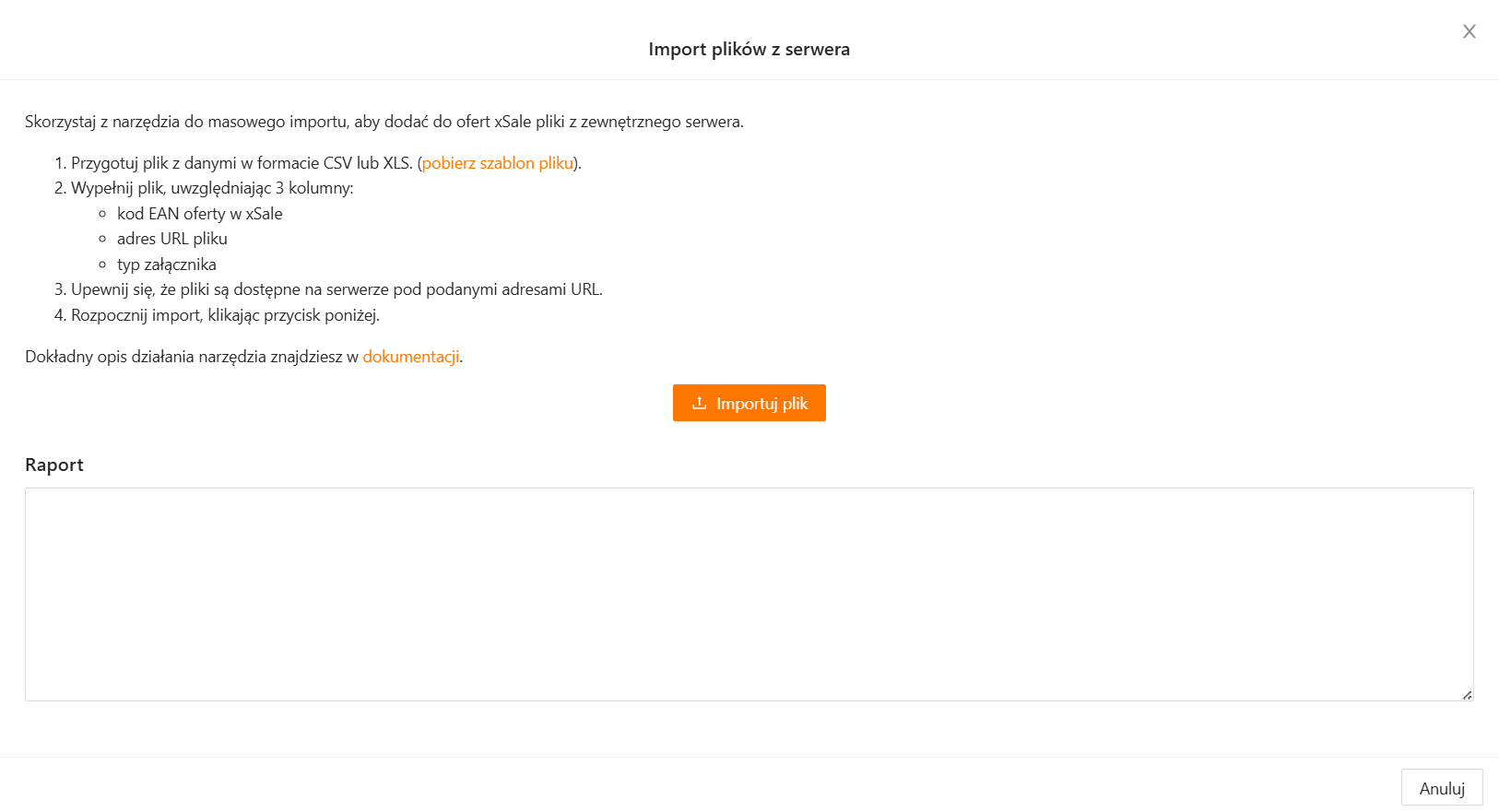This screenshot has height=812, width=1499.
Task: Click the Anuluj button
Action: (x=1441, y=788)
